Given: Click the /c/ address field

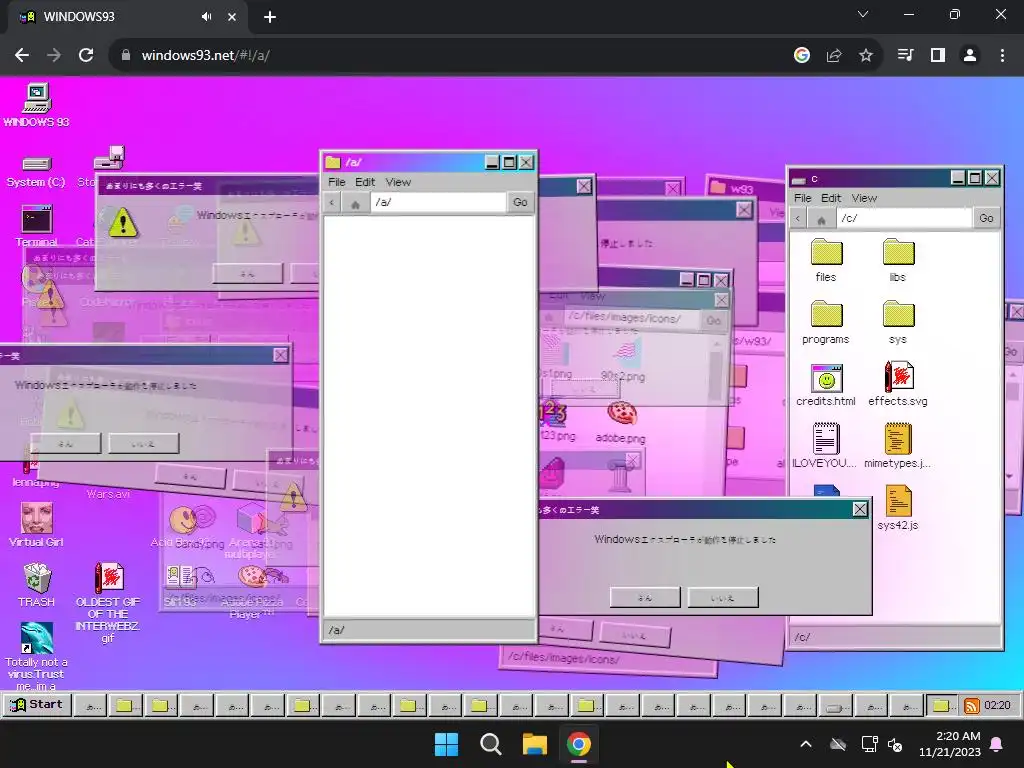Looking at the screenshot, I should click(904, 218).
